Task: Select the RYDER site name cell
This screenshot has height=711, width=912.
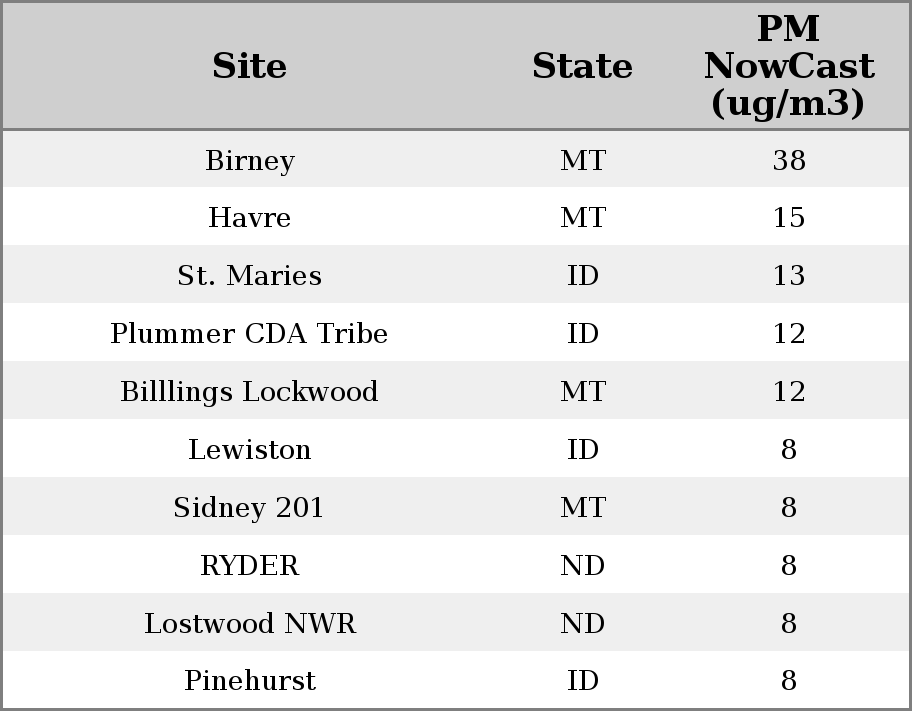Action: [250, 566]
